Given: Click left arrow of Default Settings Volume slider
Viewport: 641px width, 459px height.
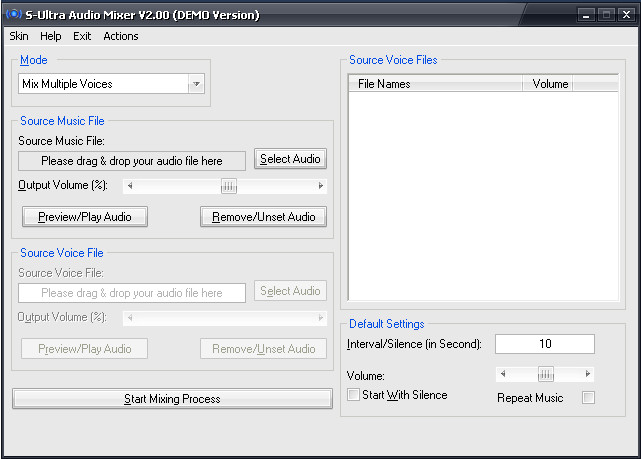Looking at the screenshot, I should click(x=503, y=374).
